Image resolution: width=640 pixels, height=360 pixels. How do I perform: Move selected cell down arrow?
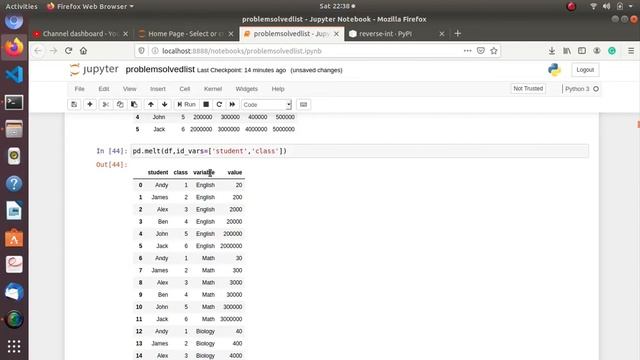pos(164,104)
